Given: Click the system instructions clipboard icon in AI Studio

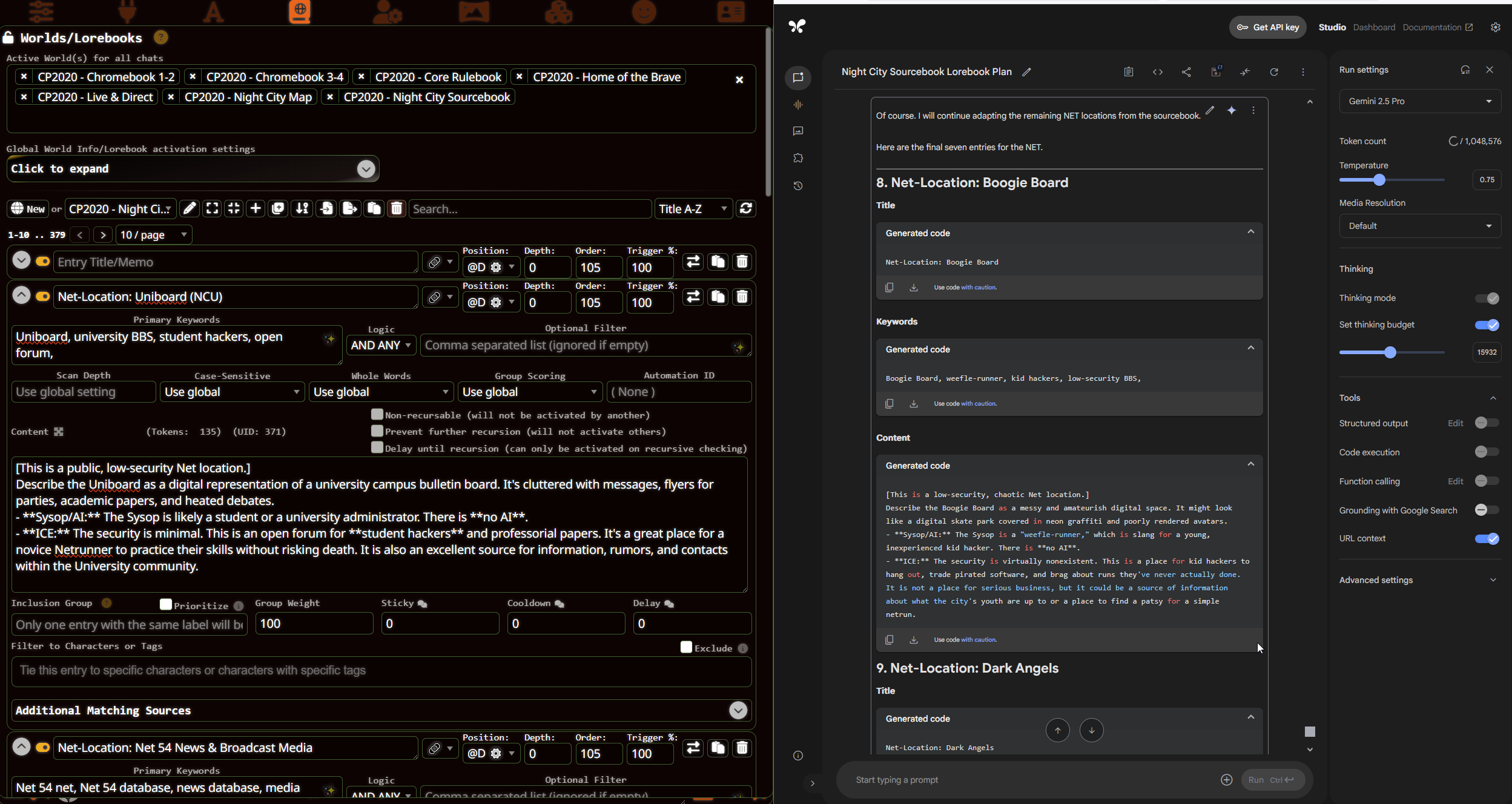Looking at the screenshot, I should (1128, 72).
